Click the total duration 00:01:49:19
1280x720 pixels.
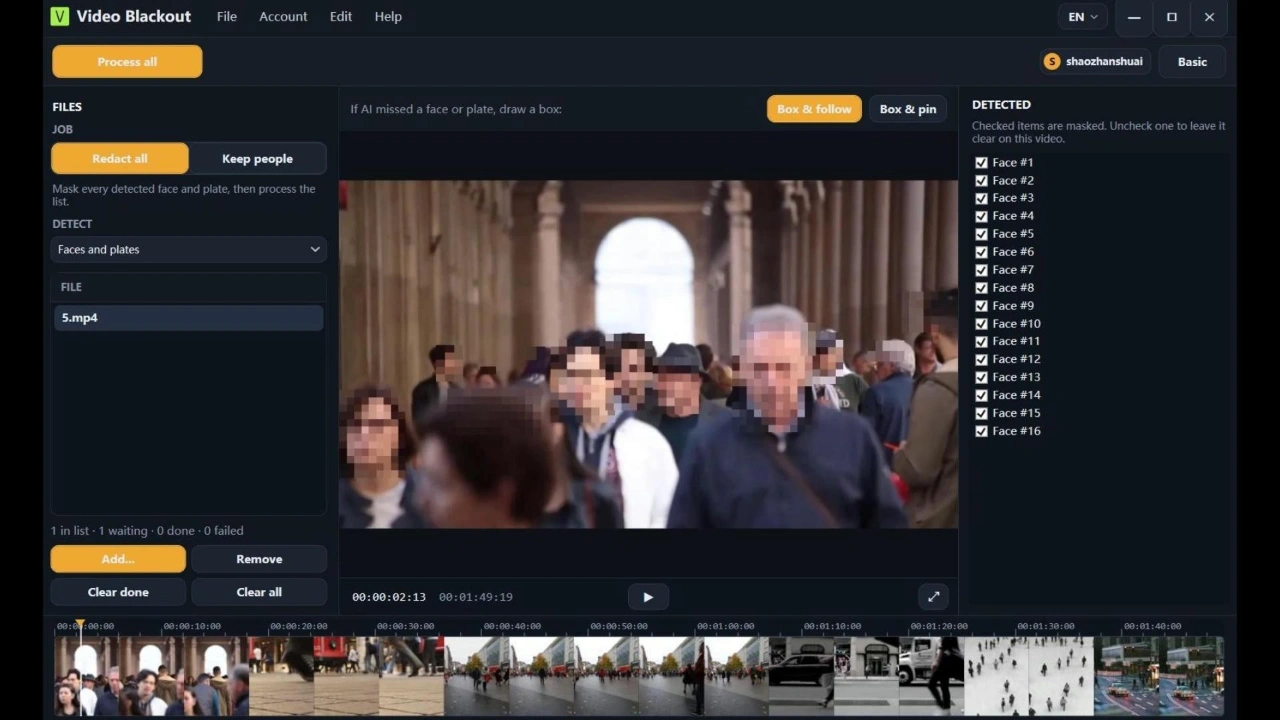coord(476,597)
